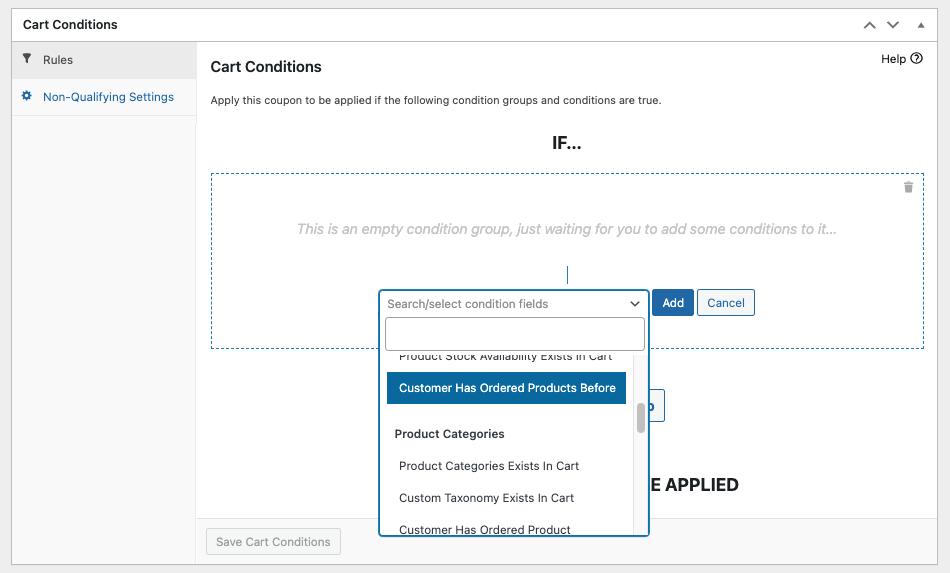The image size is (950, 573).
Task: Toggle the condition fields dropdown chevron
Action: pyautogui.click(x=634, y=304)
